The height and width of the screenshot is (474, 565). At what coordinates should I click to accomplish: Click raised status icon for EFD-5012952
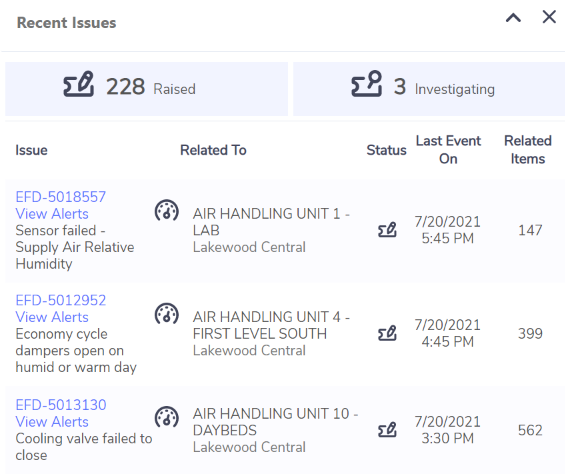pyautogui.click(x=387, y=333)
